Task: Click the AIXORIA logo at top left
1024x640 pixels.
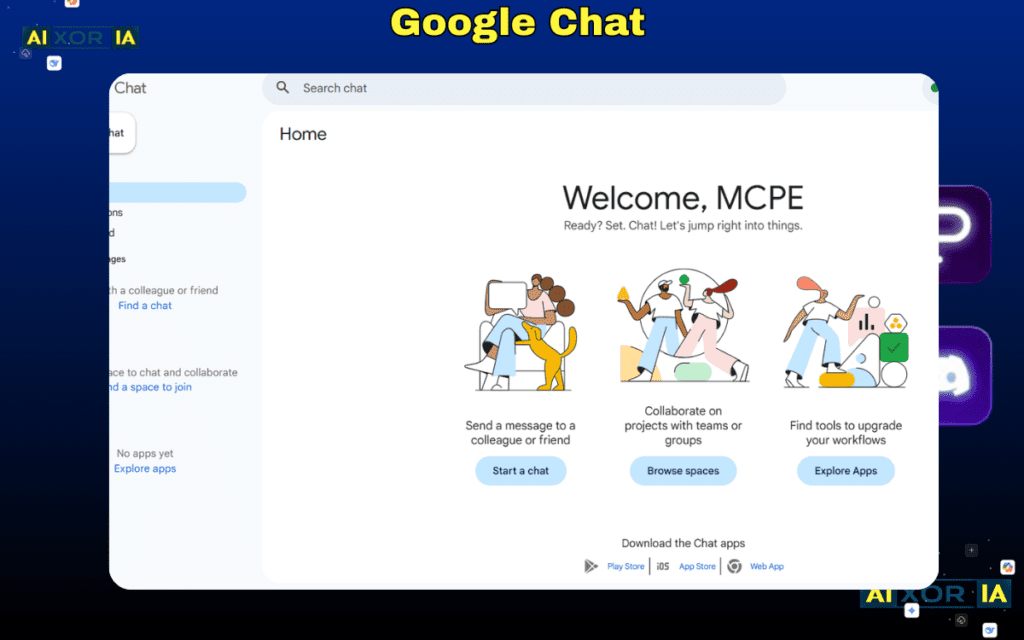Action: tap(80, 38)
